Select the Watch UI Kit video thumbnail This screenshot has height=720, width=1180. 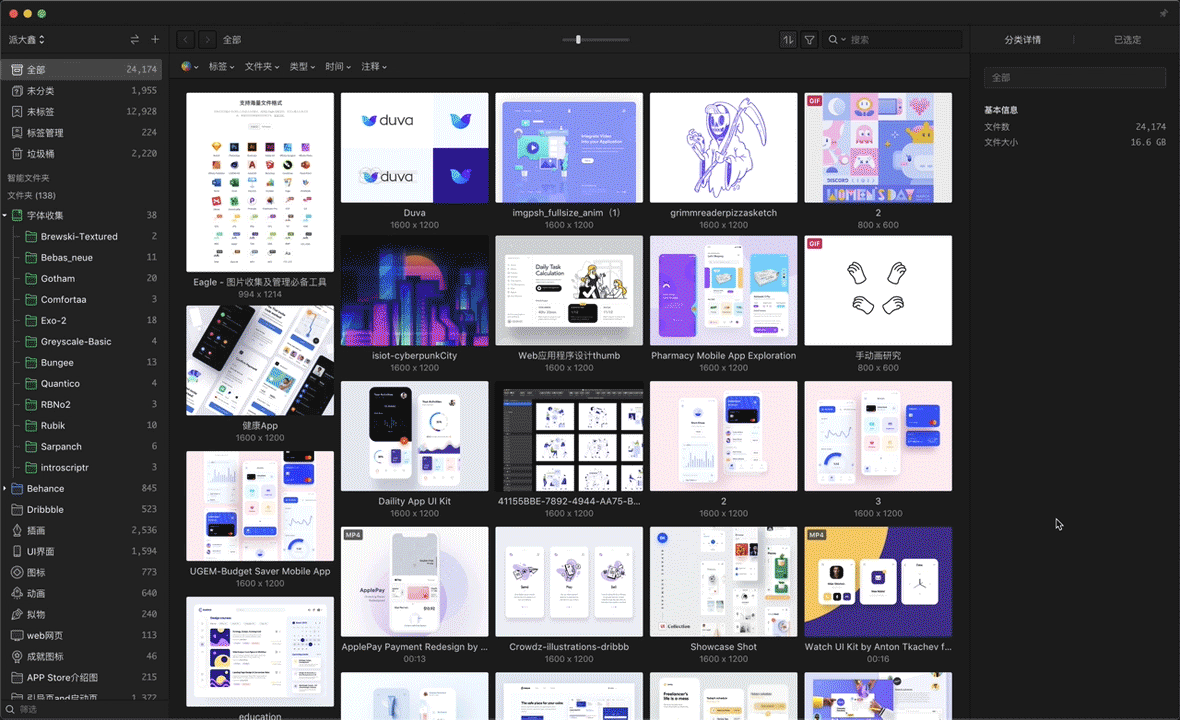pos(878,582)
